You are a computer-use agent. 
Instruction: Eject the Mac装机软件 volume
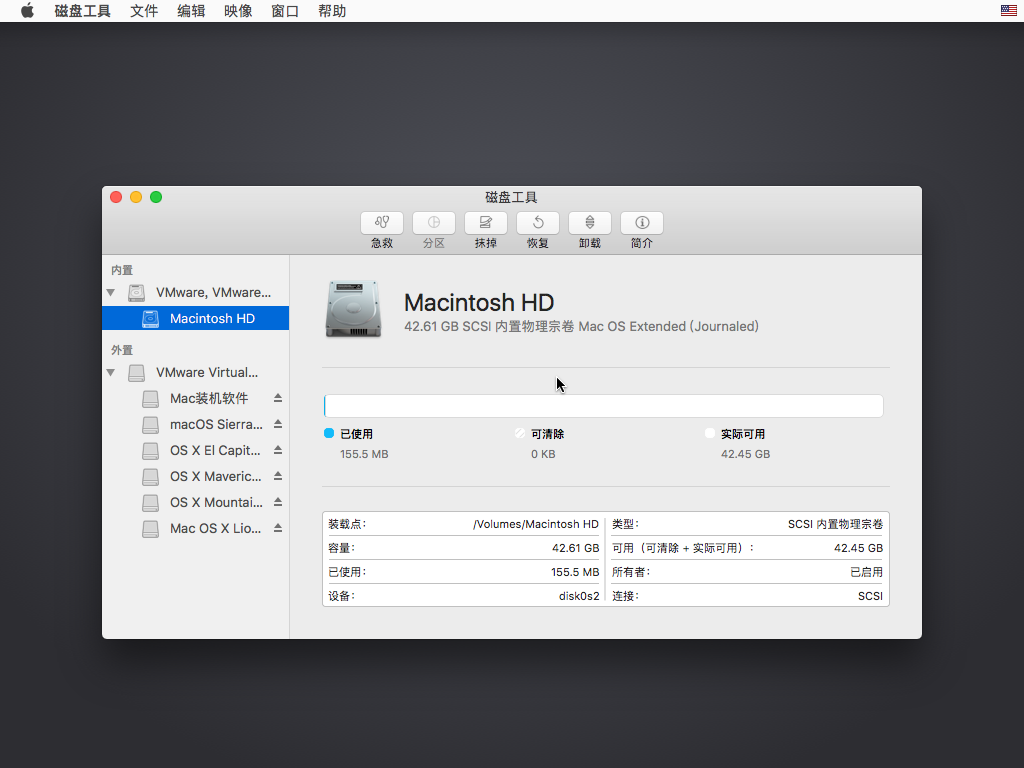[278, 398]
